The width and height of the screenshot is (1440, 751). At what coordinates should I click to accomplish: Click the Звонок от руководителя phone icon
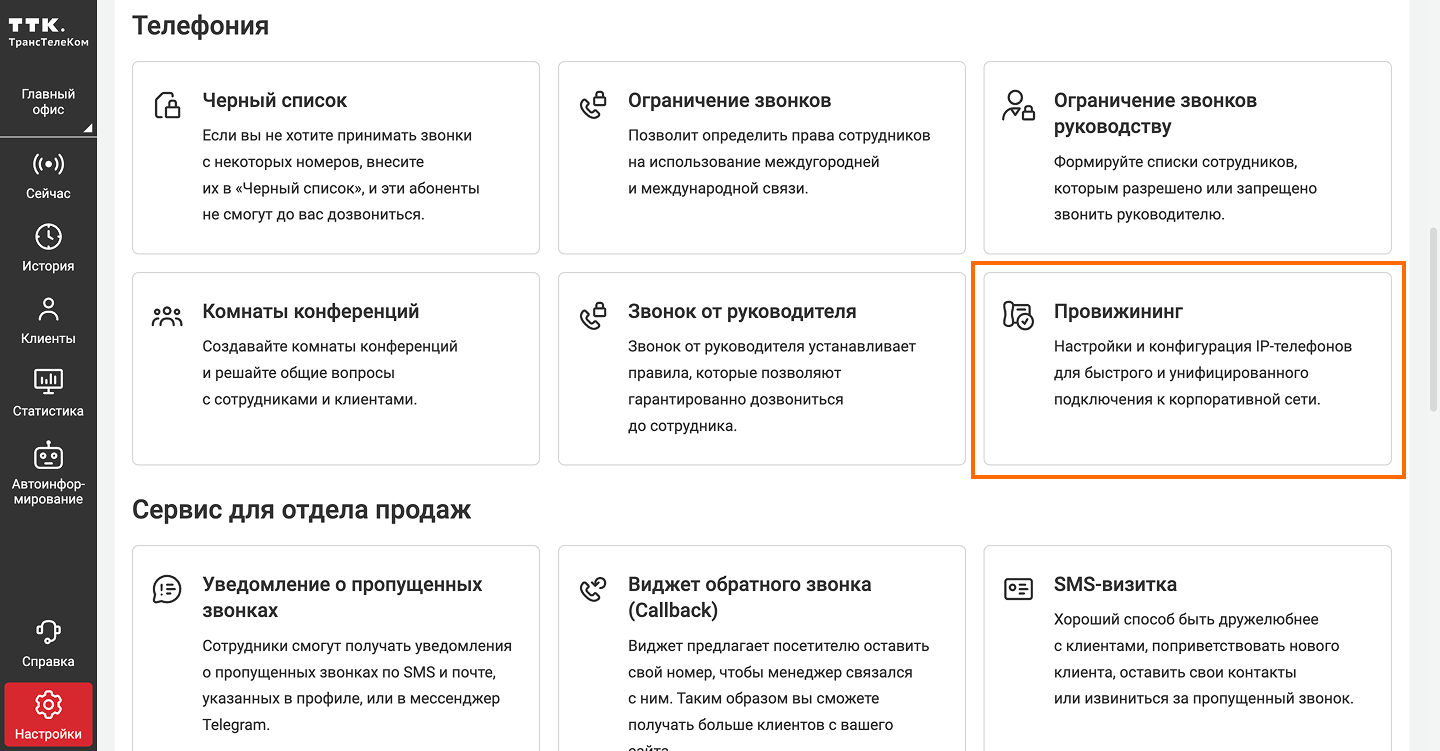click(593, 316)
